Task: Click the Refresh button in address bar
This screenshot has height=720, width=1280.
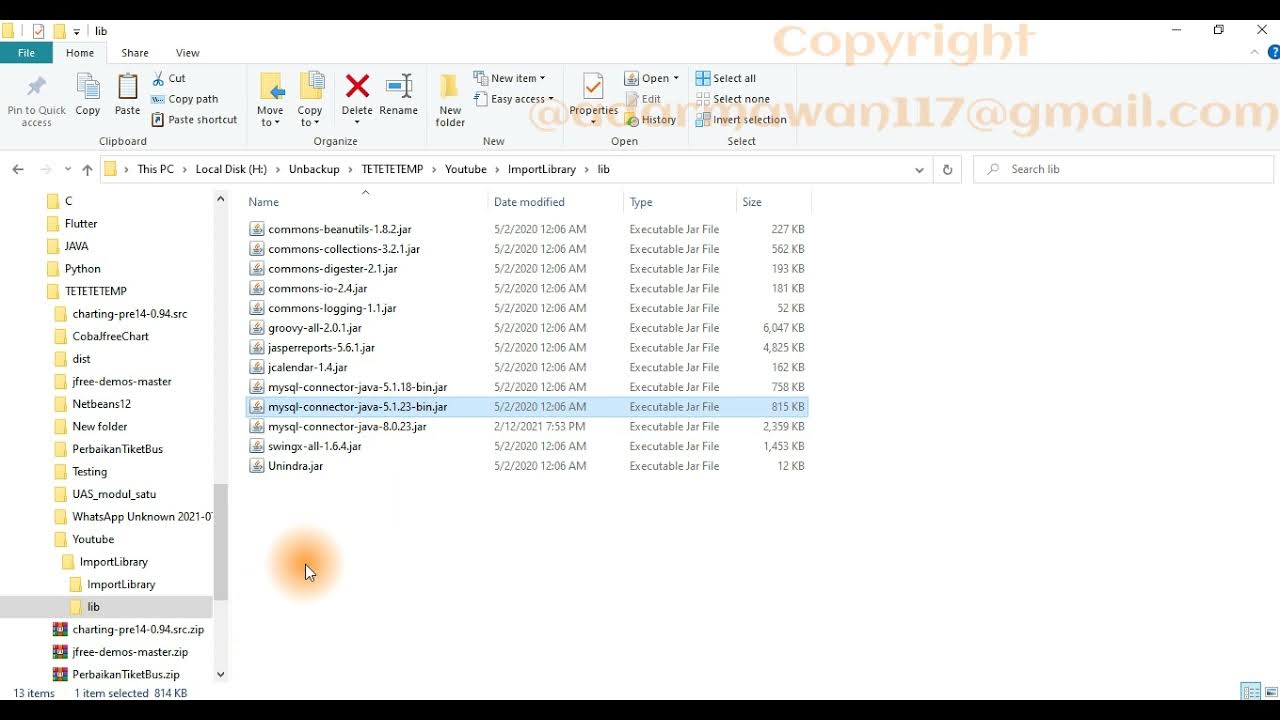Action: pyautogui.click(x=947, y=169)
